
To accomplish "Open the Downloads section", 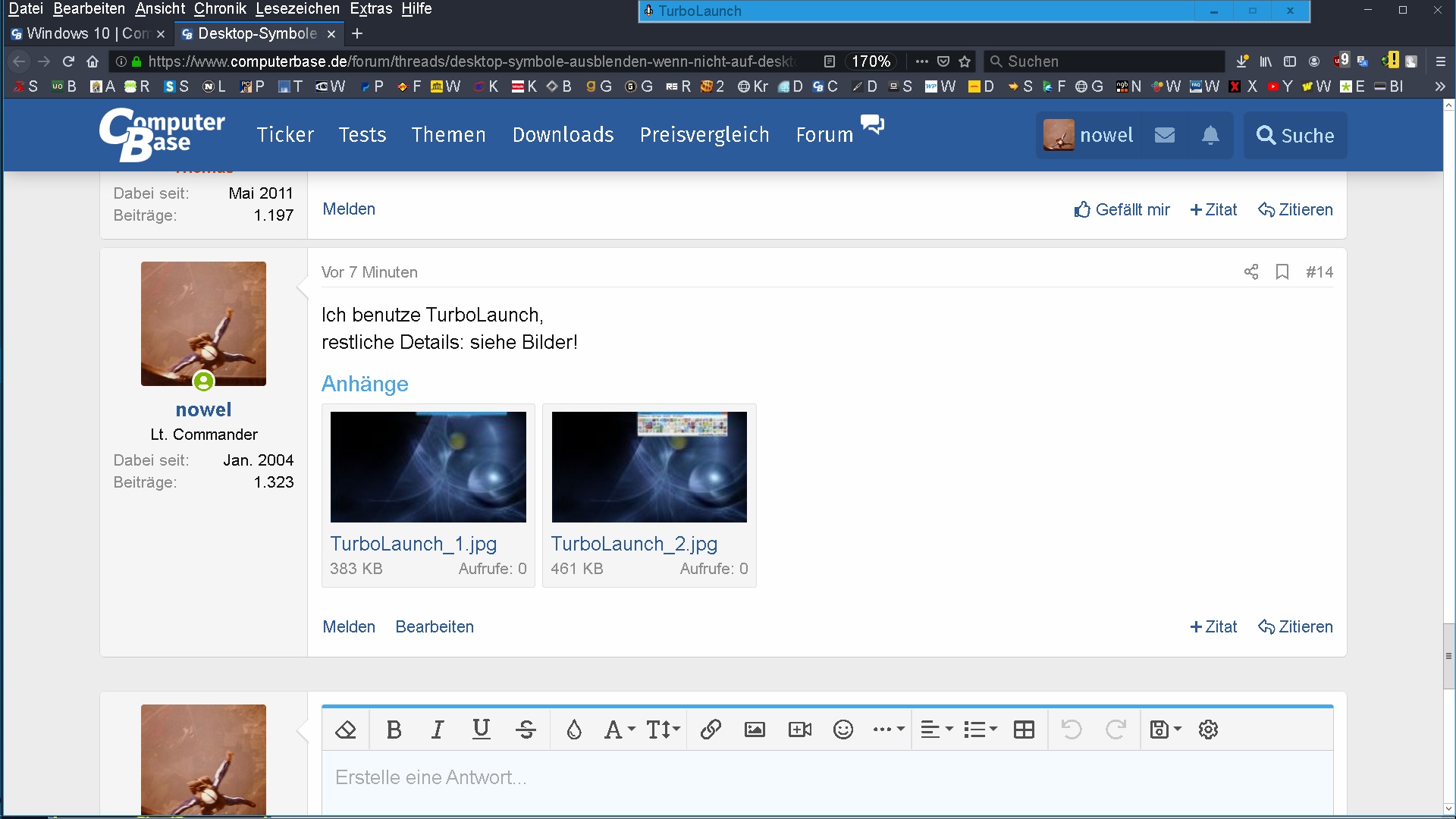I will tap(563, 135).
